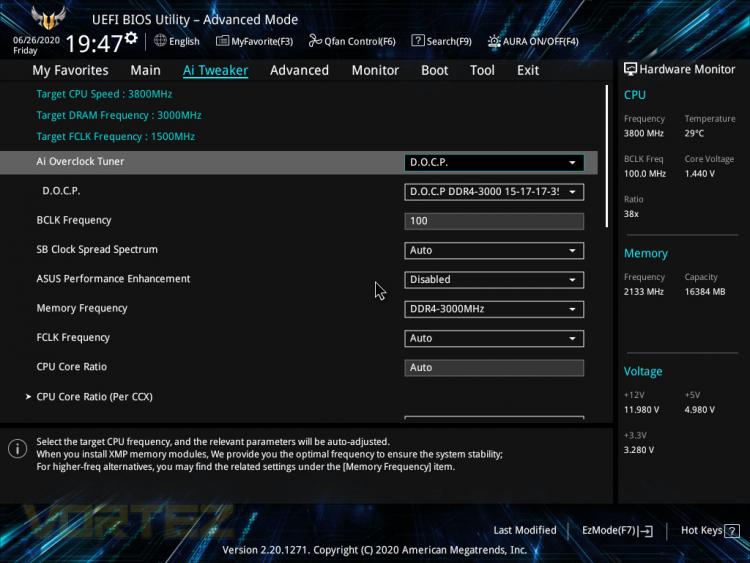The height and width of the screenshot is (563, 750).
Task: Click the date 06/26/2020
Action: coord(36,40)
